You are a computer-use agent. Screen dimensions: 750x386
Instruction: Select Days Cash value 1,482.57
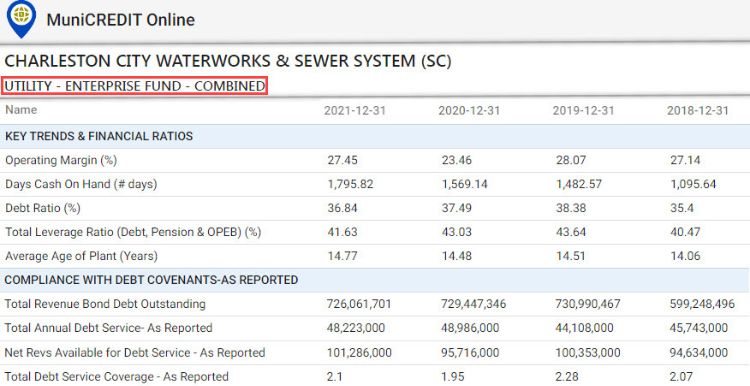click(x=579, y=184)
